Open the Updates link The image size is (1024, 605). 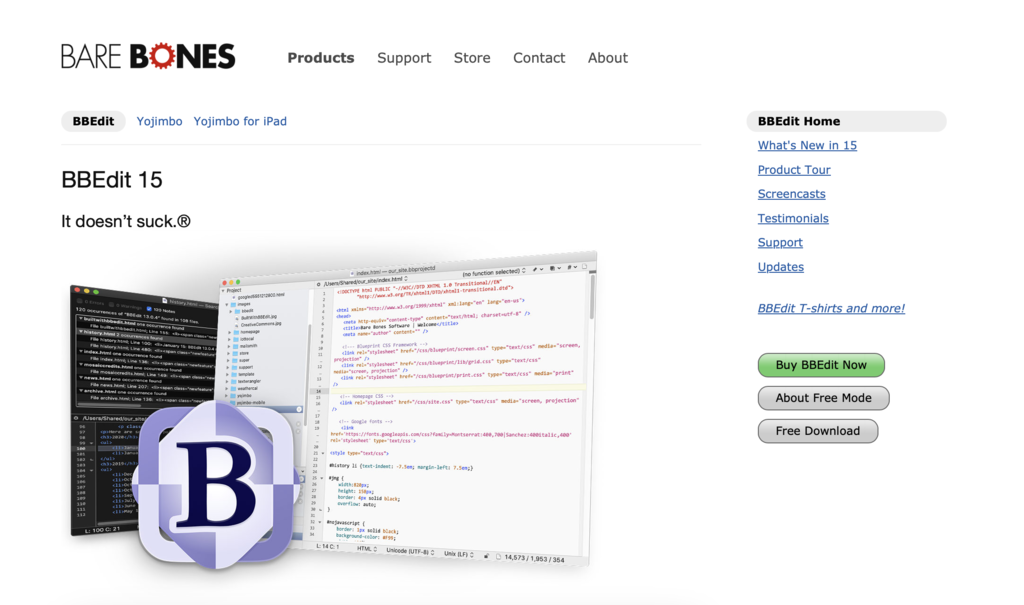point(780,267)
